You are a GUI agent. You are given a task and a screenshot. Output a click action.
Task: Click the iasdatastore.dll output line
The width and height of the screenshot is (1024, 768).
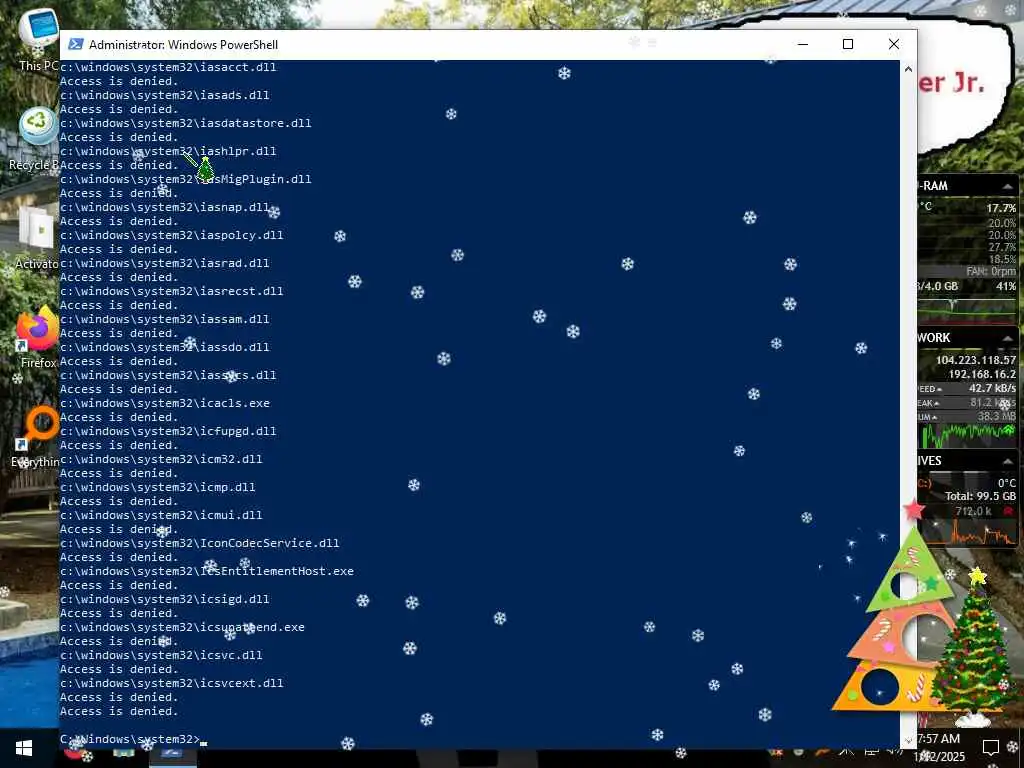coord(185,123)
